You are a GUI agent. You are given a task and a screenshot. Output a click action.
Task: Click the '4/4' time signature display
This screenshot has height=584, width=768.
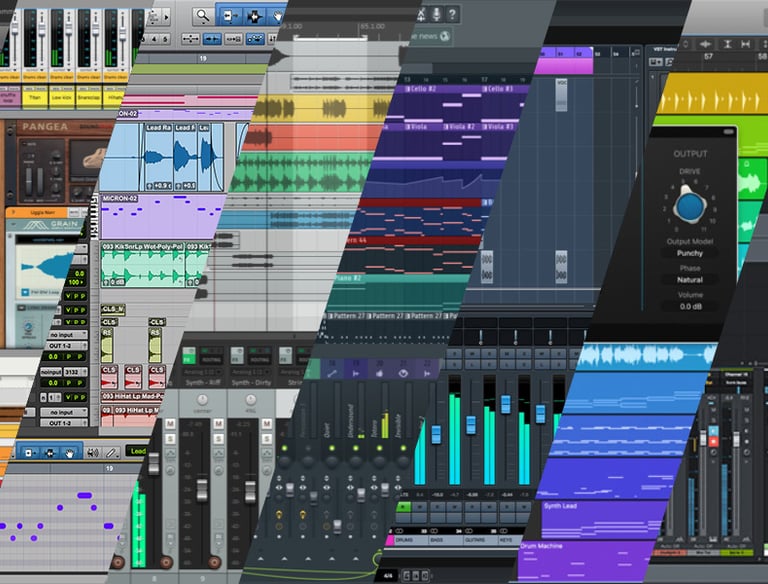(x=388, y=575)
